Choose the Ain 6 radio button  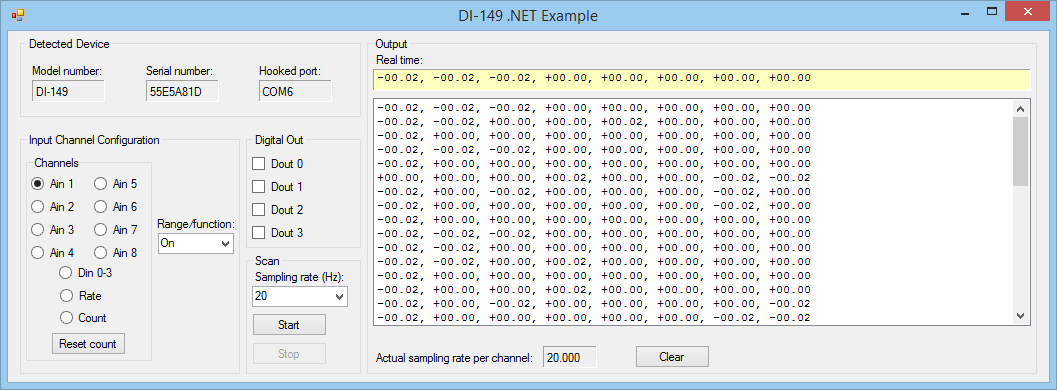coord(115,207)
